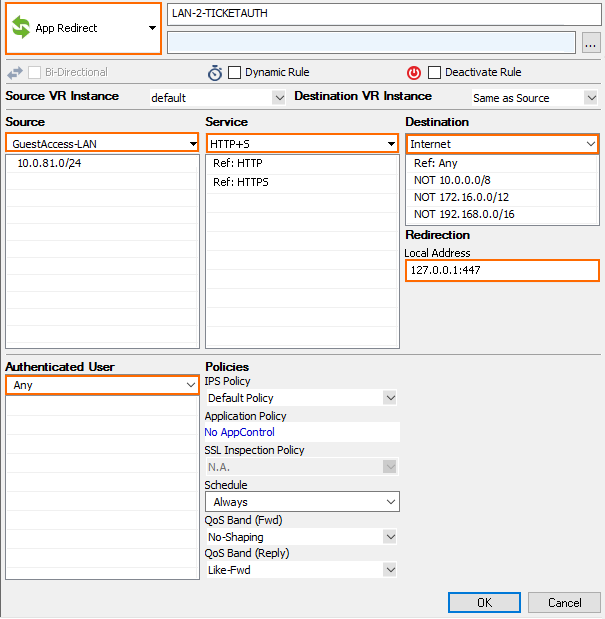Select the Ref: HTTPS service entry

[302, 182]
